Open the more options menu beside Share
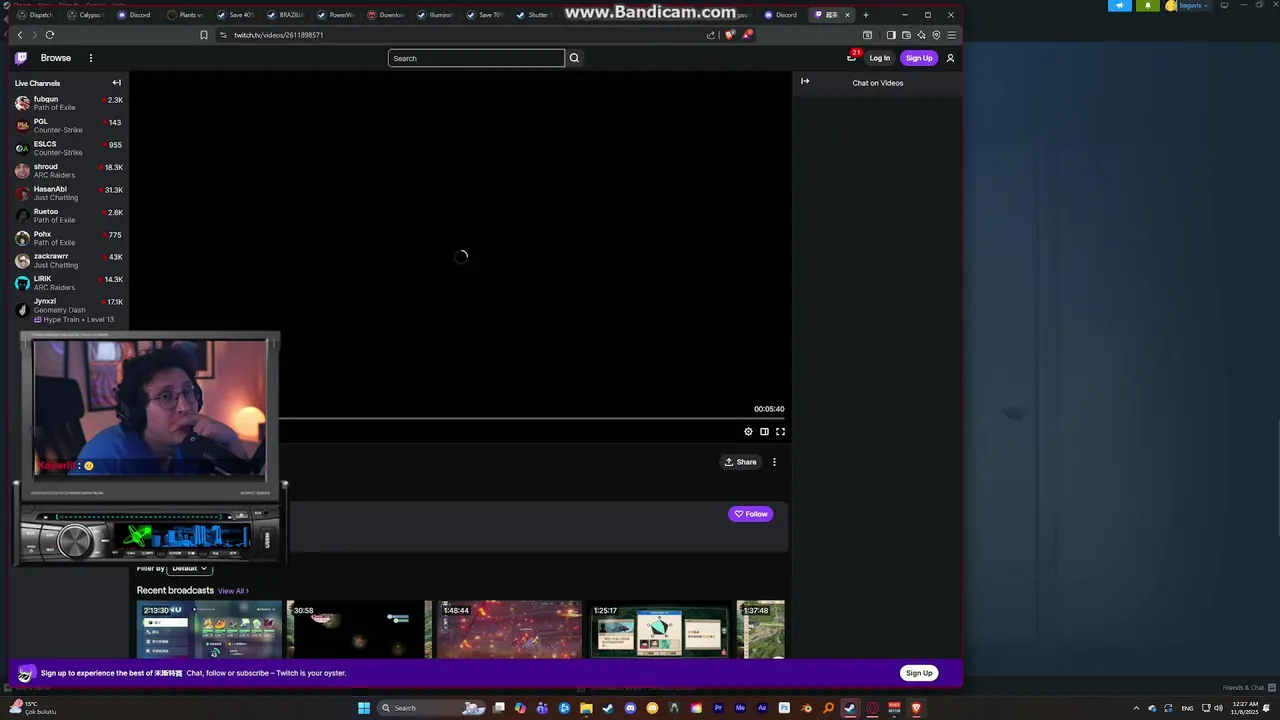The height and width of the screenshot is (720, 1280). pyautogui.click(x=774, y=462)
